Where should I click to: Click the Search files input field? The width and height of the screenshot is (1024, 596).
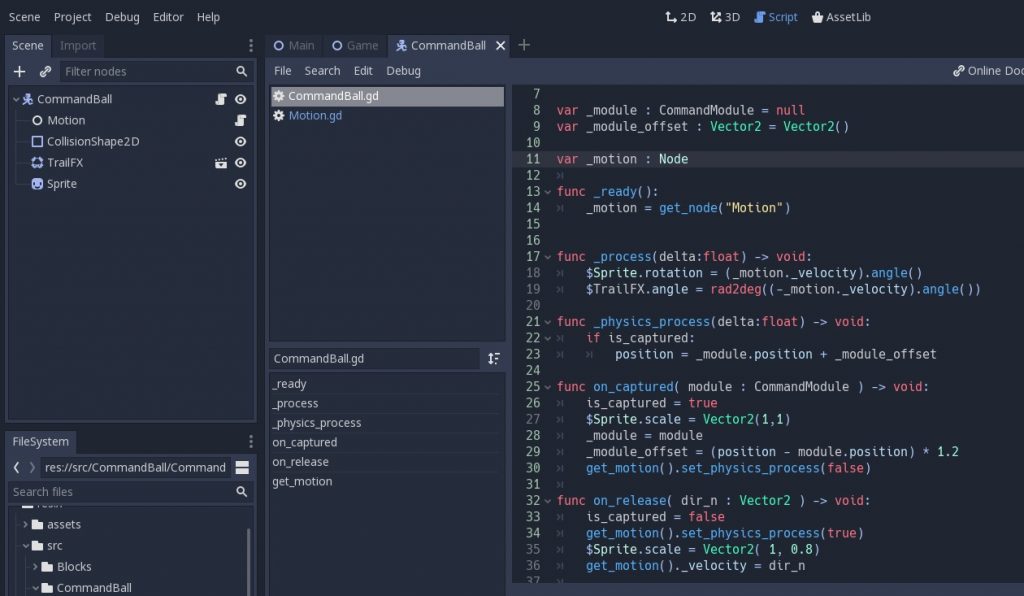(130, 492)
